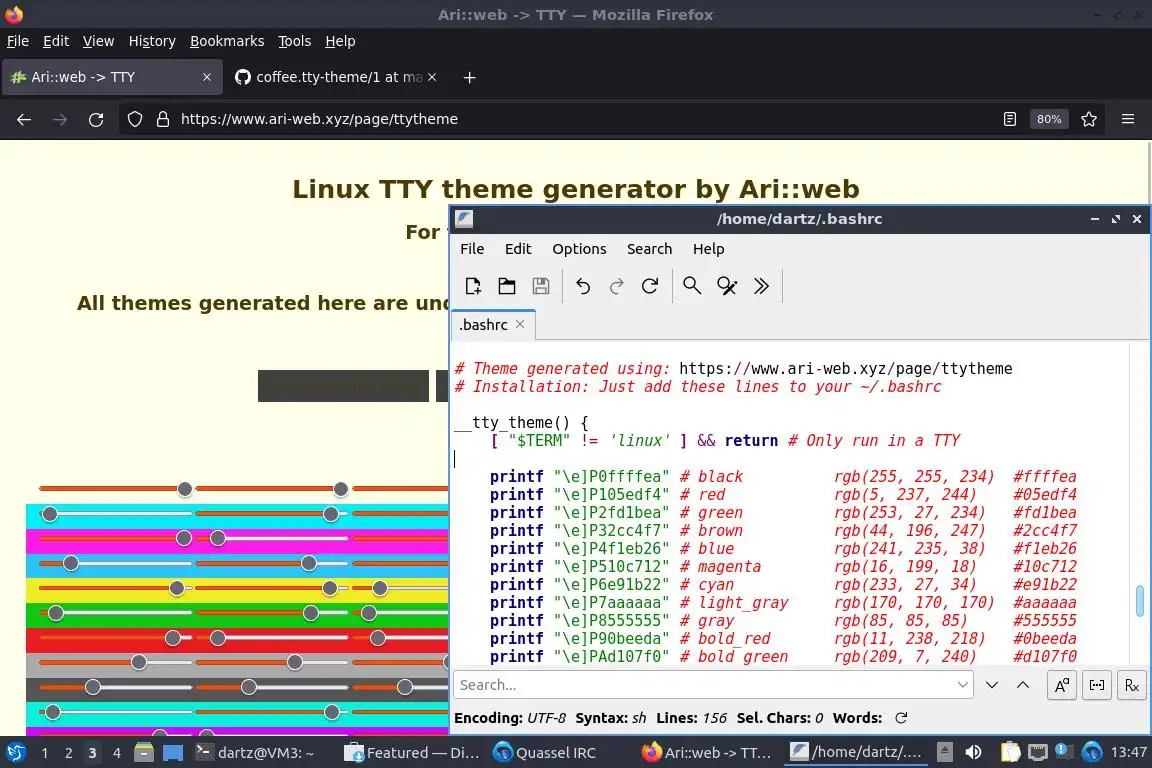
Task: Open the FeatherPad Help menu
Action: click(x=708, y=249)
